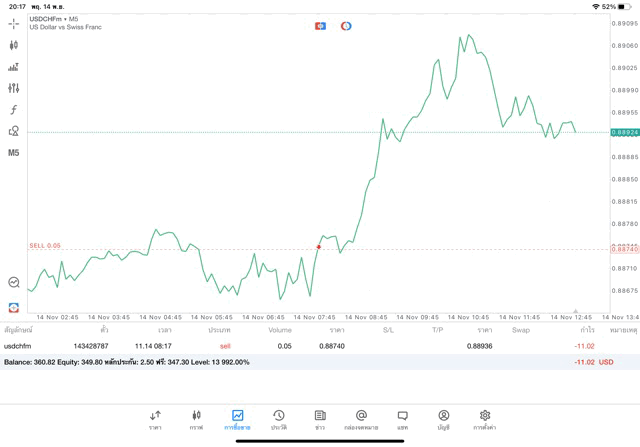The height and width of the screenshot is (447, 640).
Task: Click current price label 0.88924 on axis
Action: click(x=625, y=132)
